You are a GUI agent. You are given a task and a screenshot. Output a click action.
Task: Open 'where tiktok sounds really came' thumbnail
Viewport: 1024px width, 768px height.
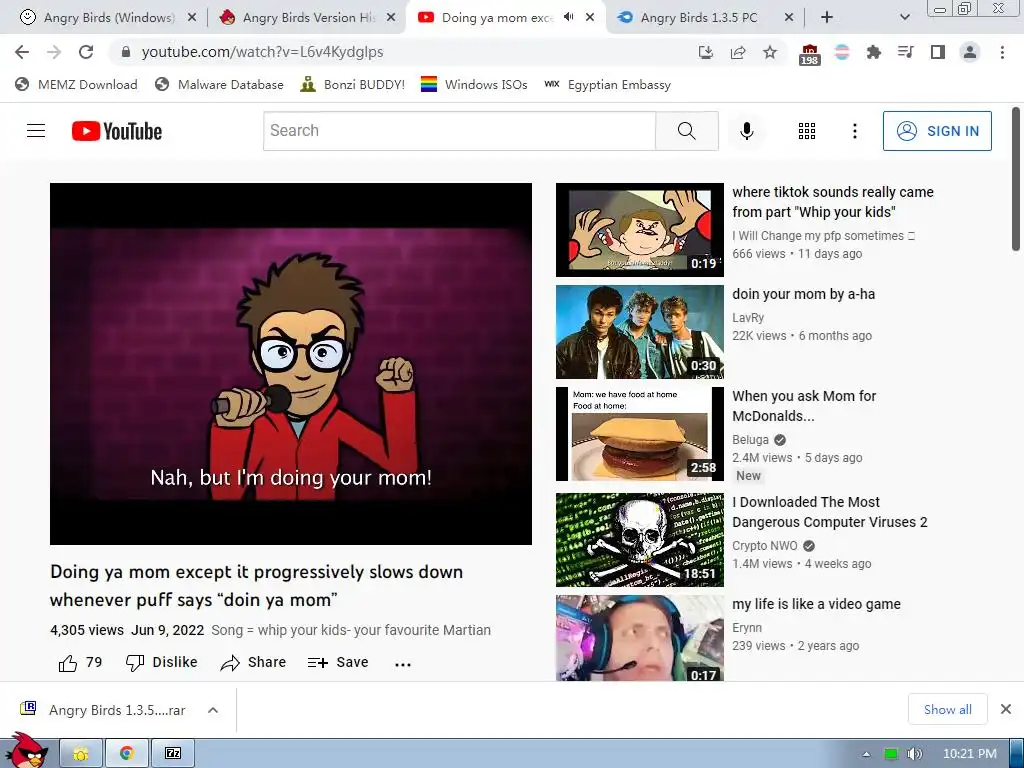tap(640, 230)
